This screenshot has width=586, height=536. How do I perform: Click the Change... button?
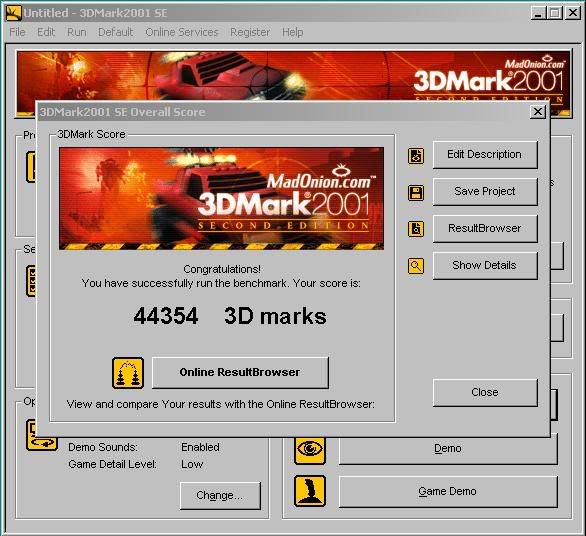coord(220,496)
